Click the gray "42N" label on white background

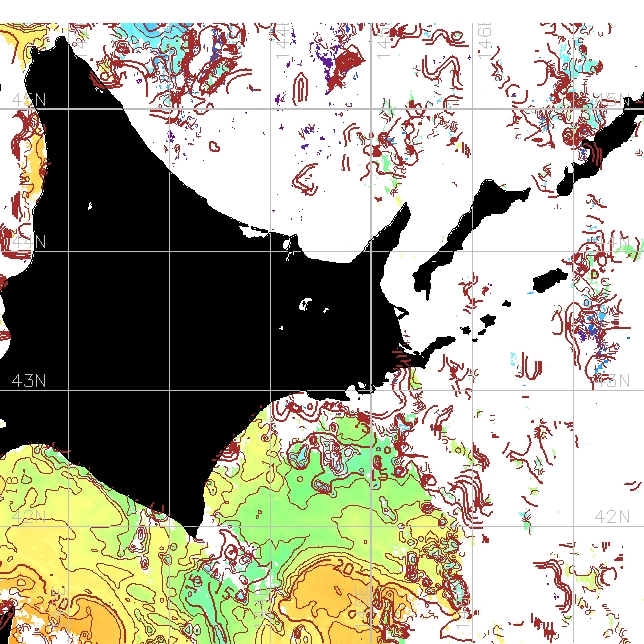612,516
